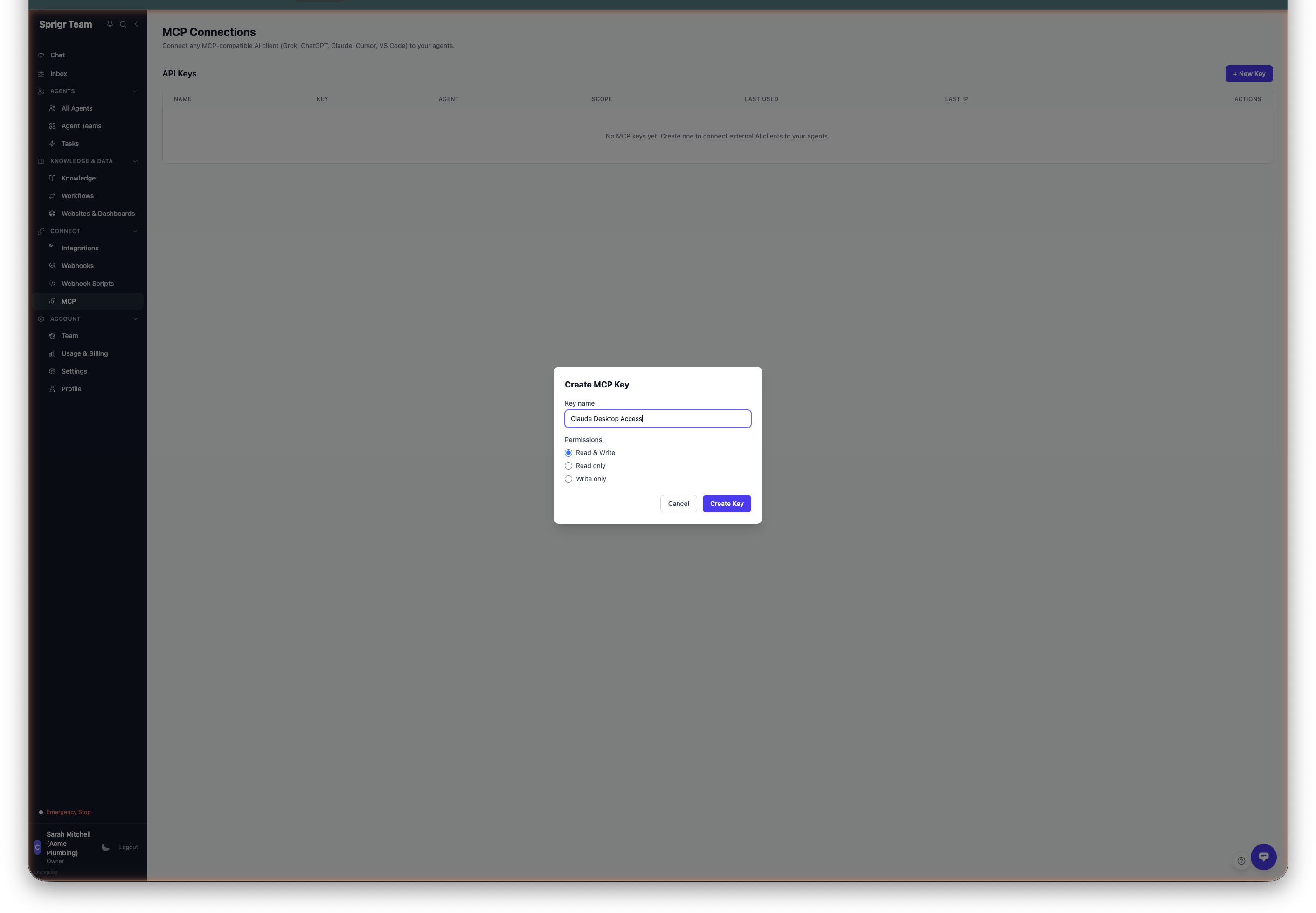
Task: Open Webhook Scripts via its code icon
Action: (x=52, y=283)
